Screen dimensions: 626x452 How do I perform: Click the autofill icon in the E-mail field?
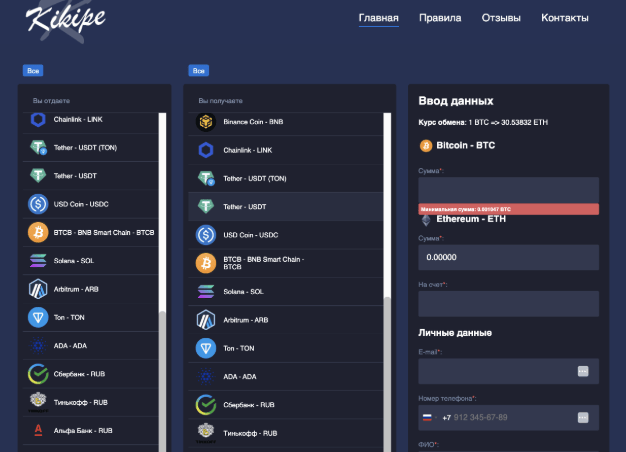tap(583, 371)
